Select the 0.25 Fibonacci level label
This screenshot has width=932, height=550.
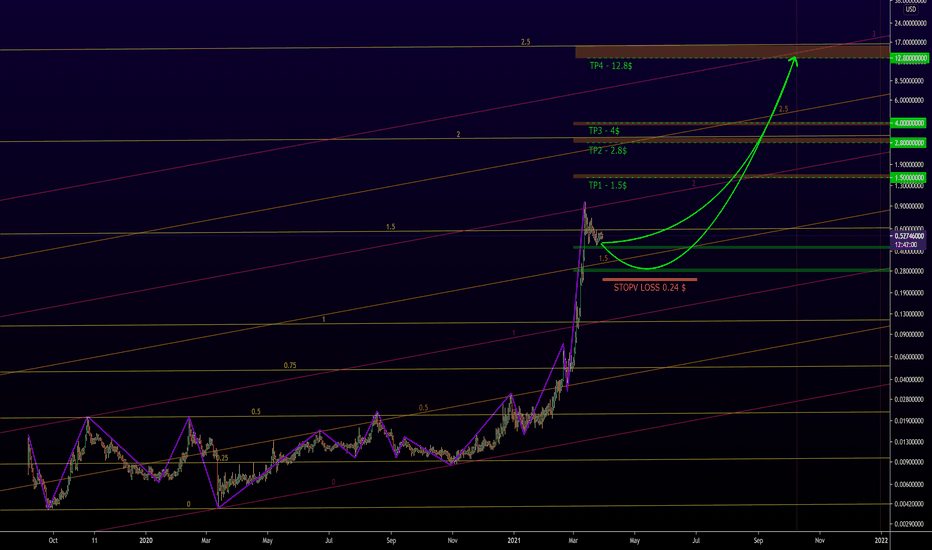tap(222, 458)
